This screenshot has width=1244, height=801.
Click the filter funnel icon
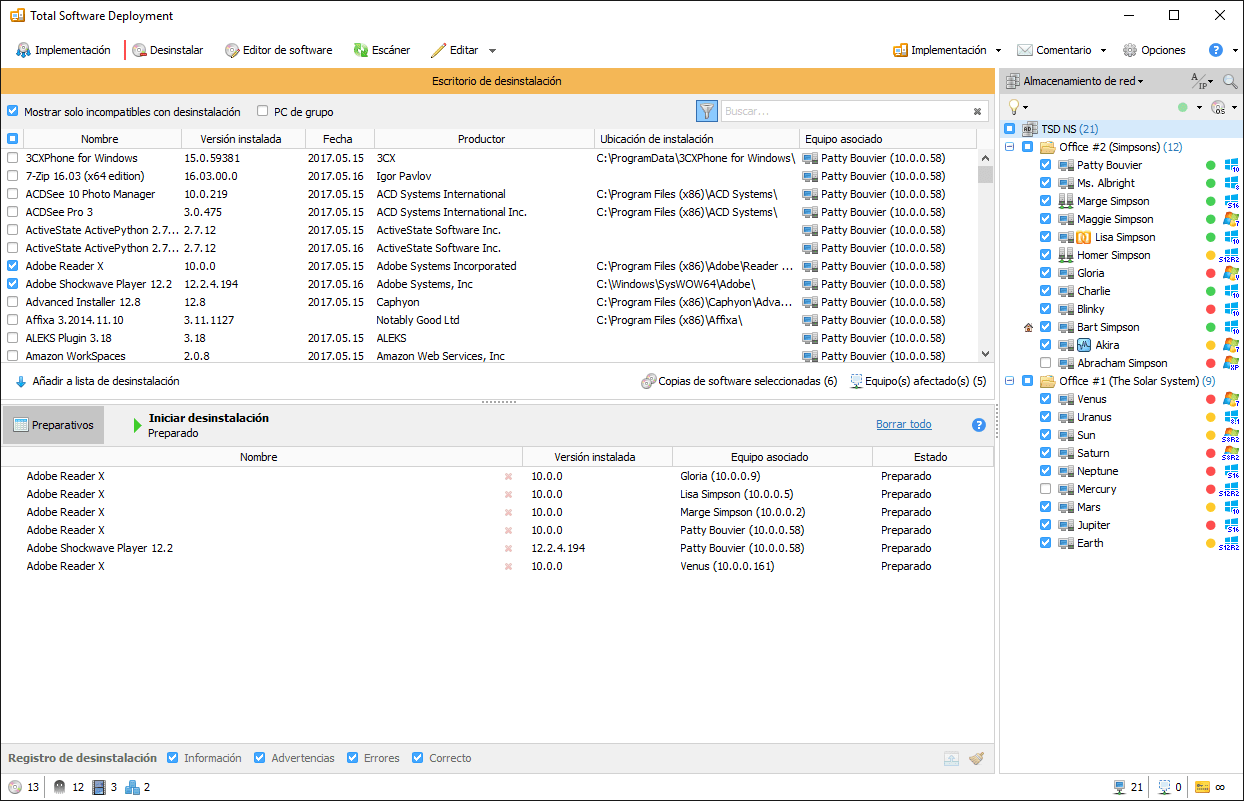click(x=706, y=111)
